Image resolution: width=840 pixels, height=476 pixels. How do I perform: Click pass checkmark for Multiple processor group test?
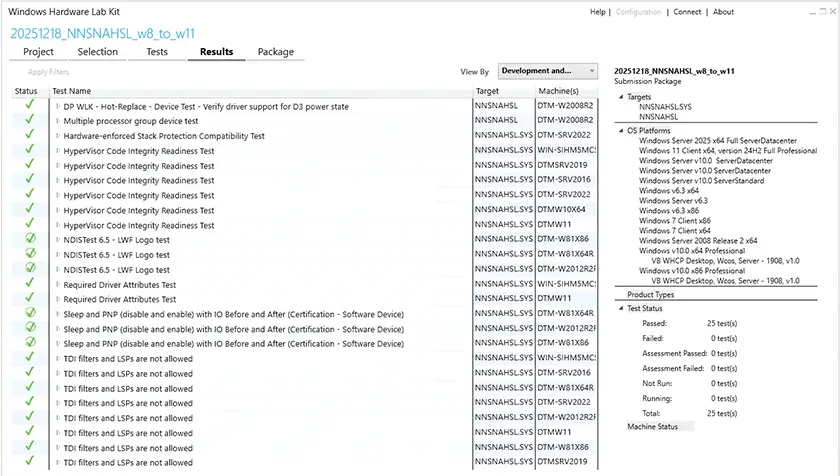(29, 119)
